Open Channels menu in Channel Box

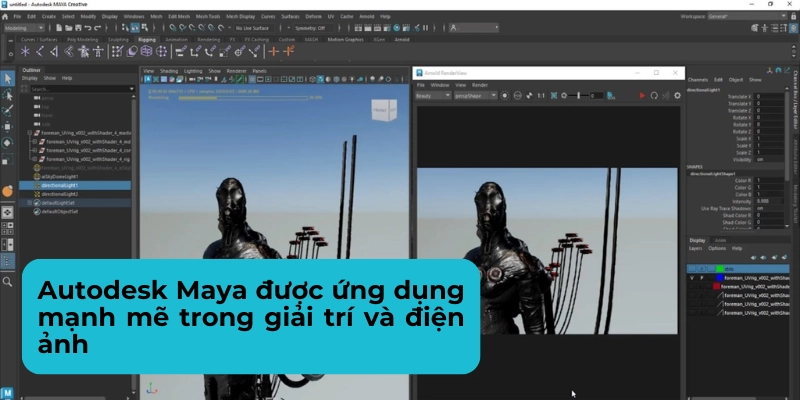[697, 80]
